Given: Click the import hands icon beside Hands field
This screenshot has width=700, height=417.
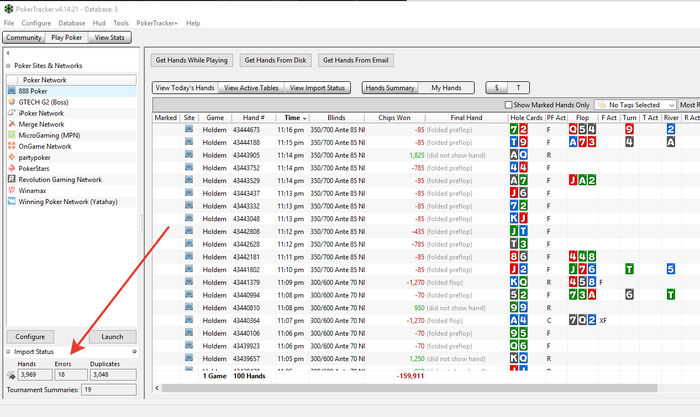Looking at the screenshot, I should click(11, 375).
